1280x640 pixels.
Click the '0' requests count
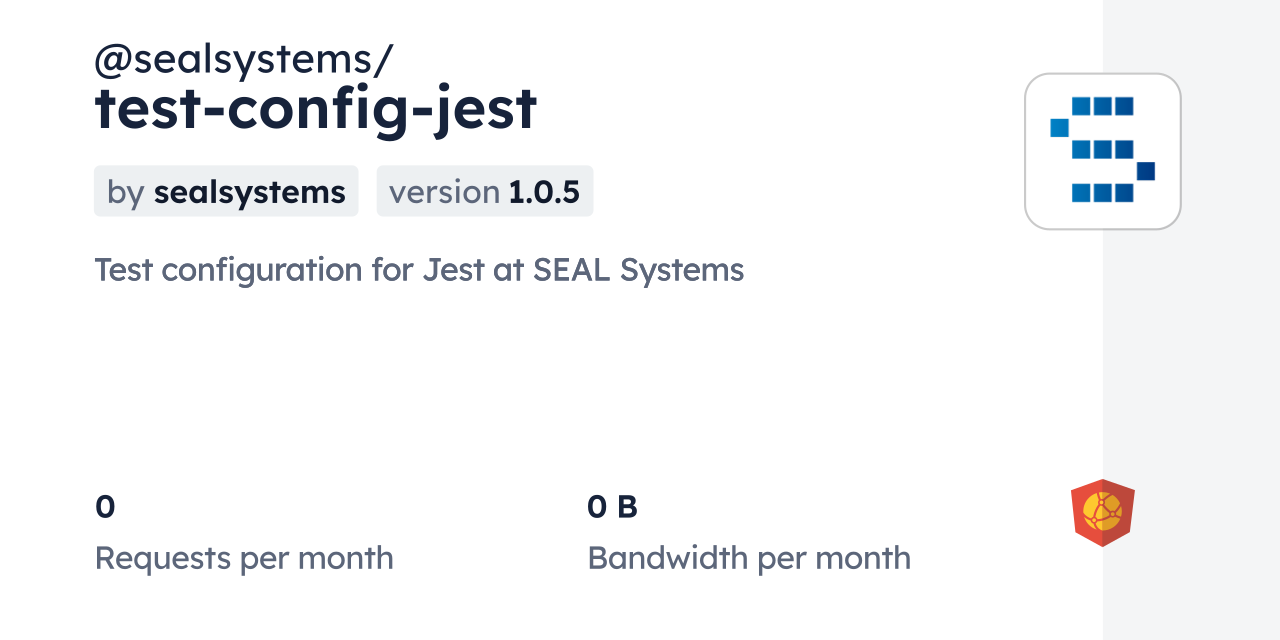pos(105,507)
